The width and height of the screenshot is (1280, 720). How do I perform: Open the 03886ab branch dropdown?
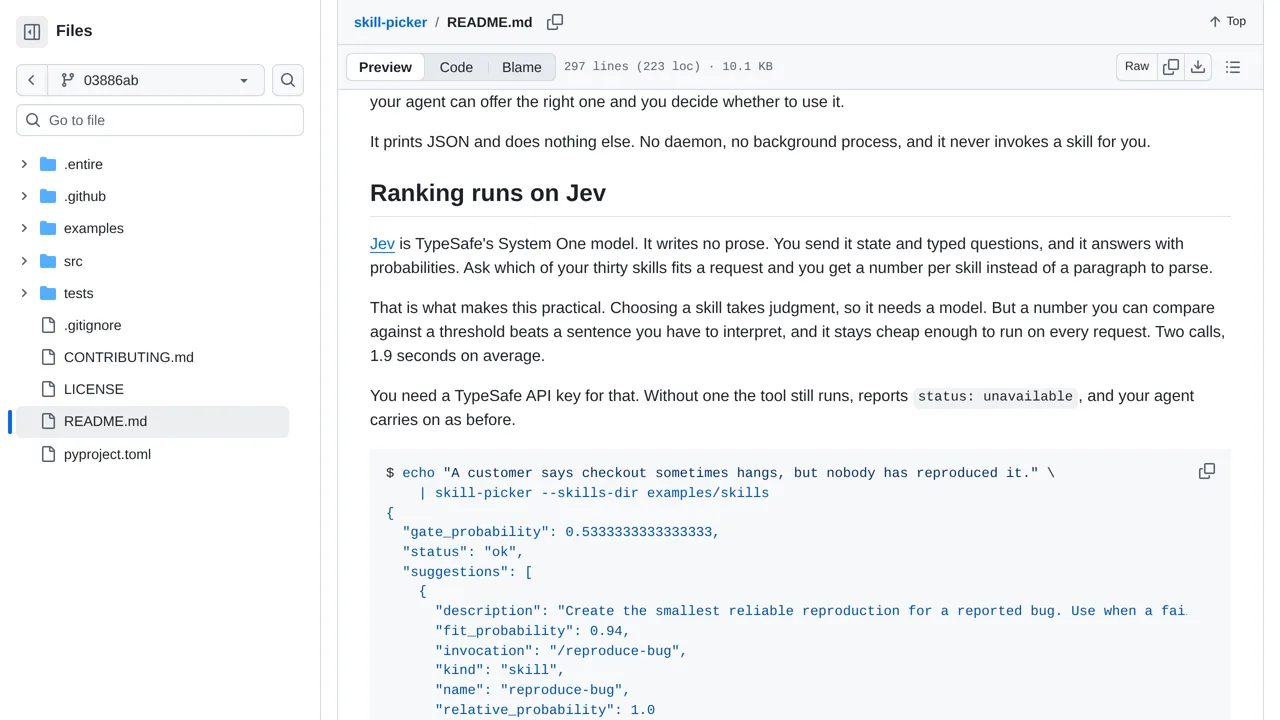tap(156, 80)
